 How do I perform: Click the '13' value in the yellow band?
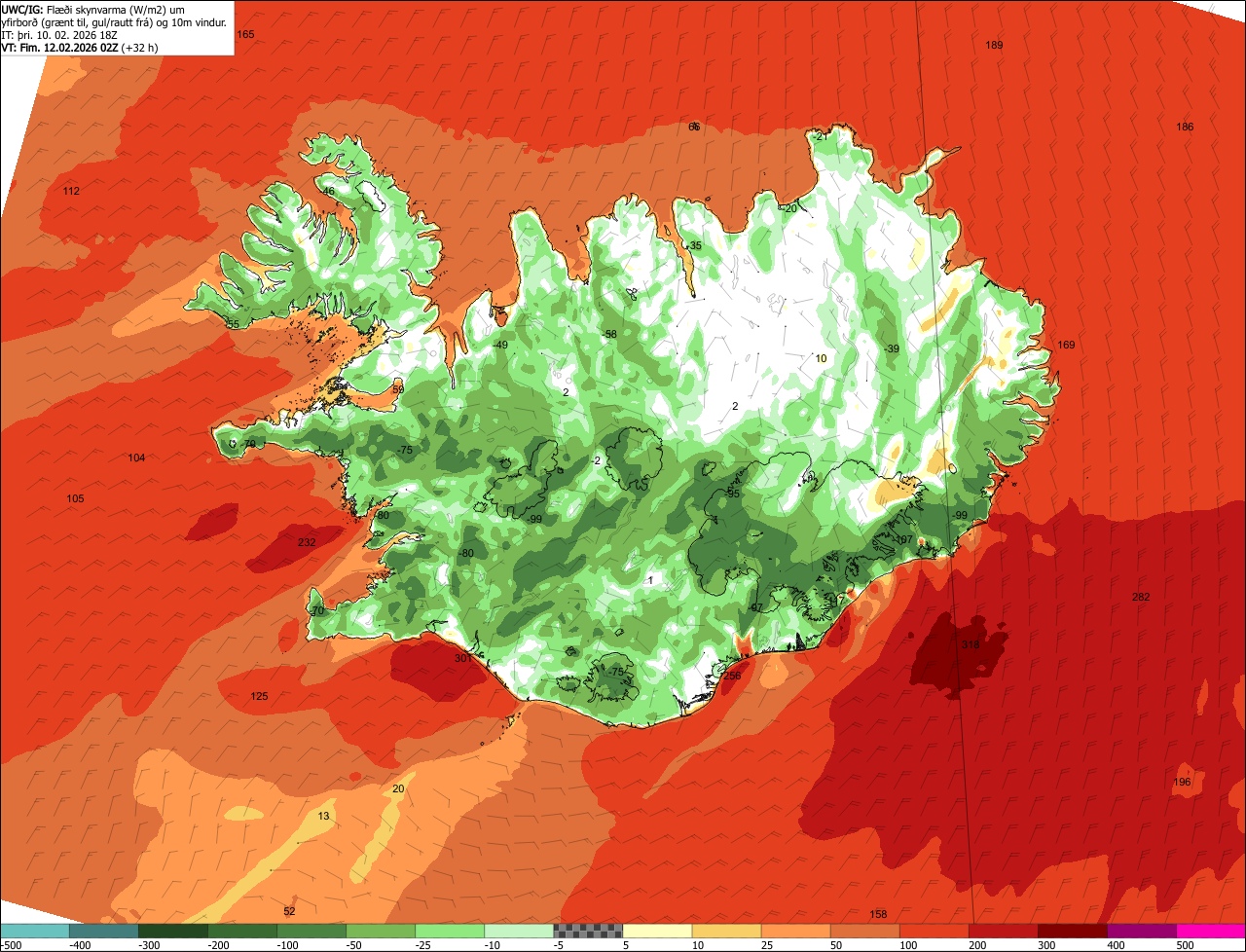pos(324,816)
